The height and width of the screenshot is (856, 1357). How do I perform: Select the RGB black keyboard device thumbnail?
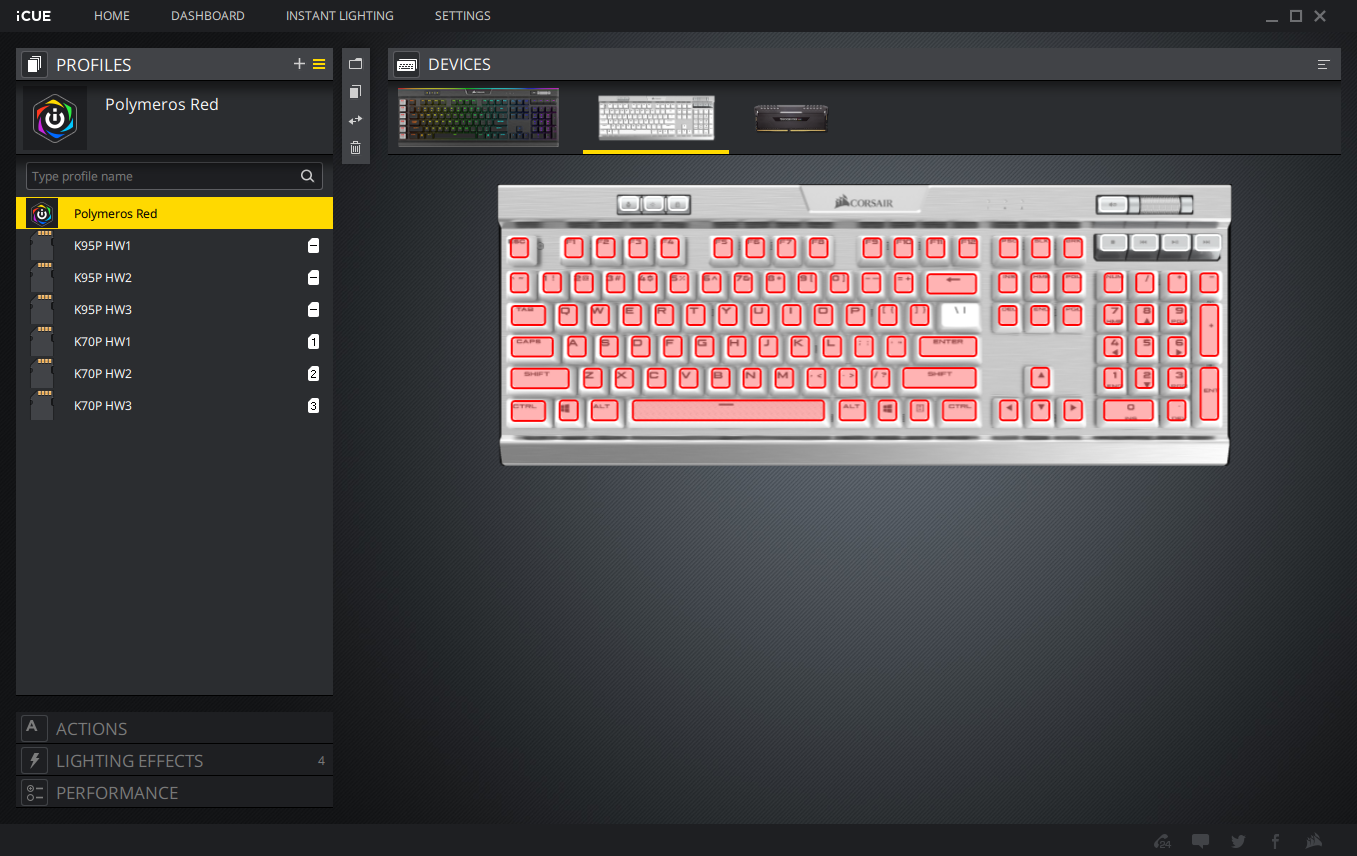(478, 118)
